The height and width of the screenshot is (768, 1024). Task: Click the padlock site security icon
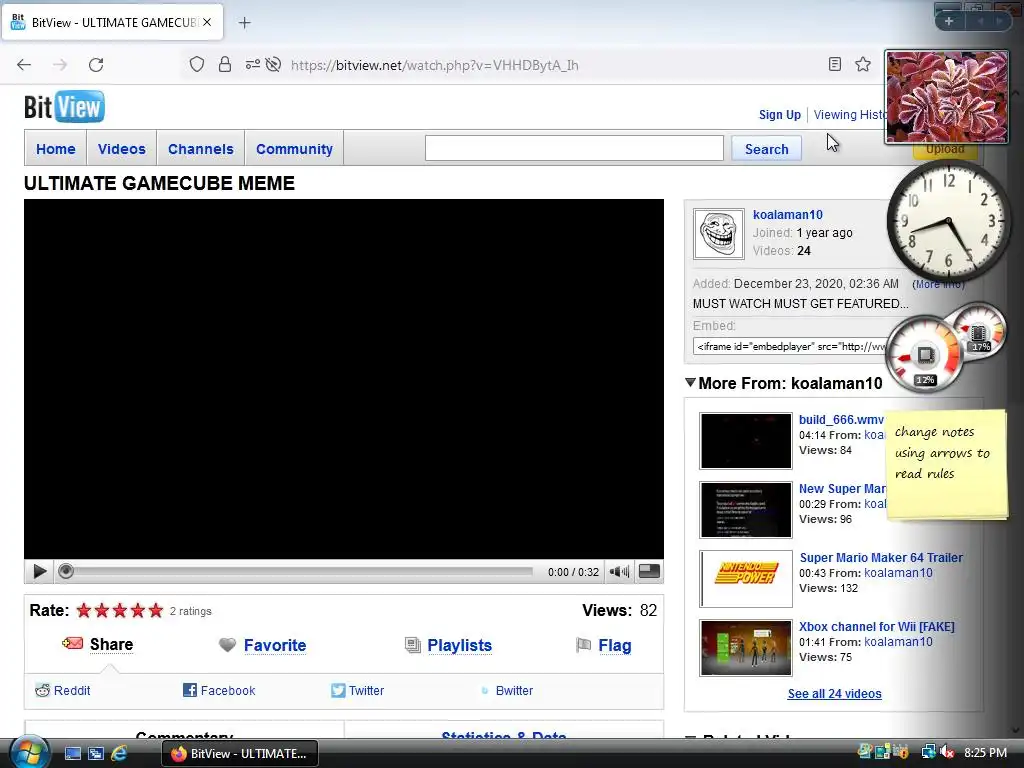pos(225,65)
